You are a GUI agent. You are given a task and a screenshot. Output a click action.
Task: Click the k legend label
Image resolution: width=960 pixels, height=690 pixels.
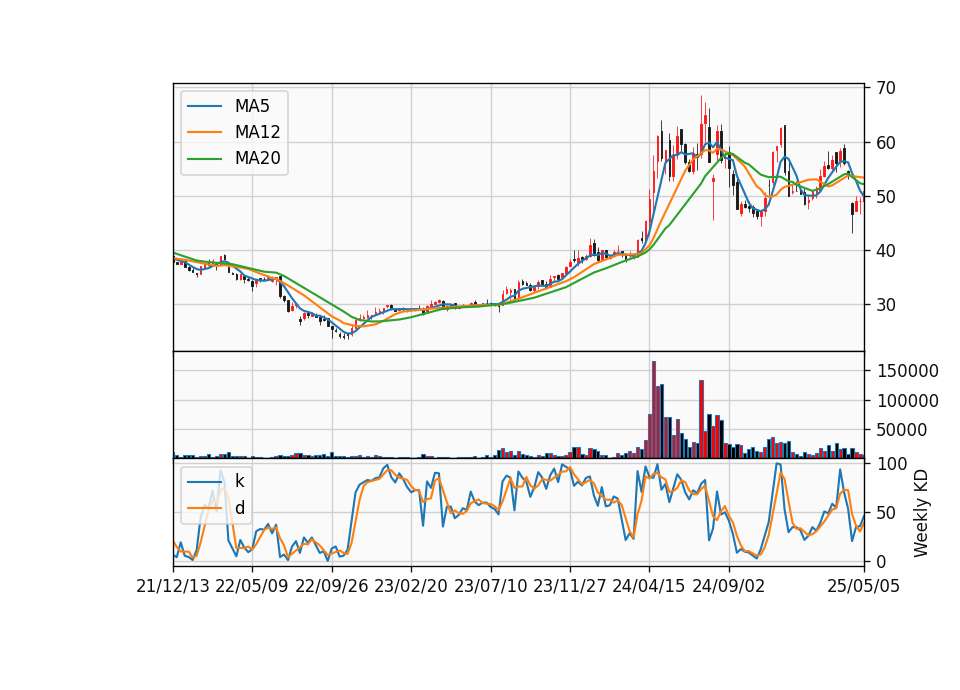coord(239,481)
